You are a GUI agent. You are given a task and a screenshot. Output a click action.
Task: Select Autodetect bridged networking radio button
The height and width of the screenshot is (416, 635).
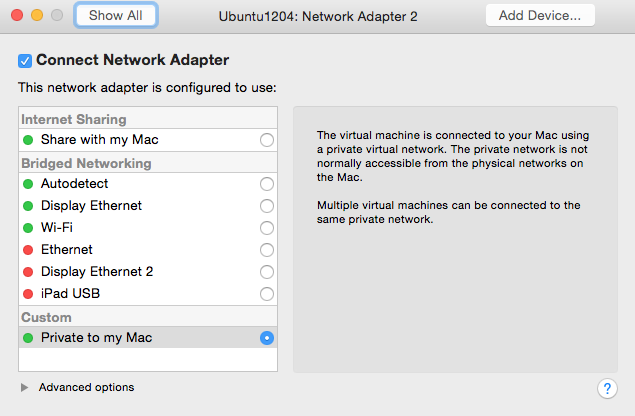point(266,184)
